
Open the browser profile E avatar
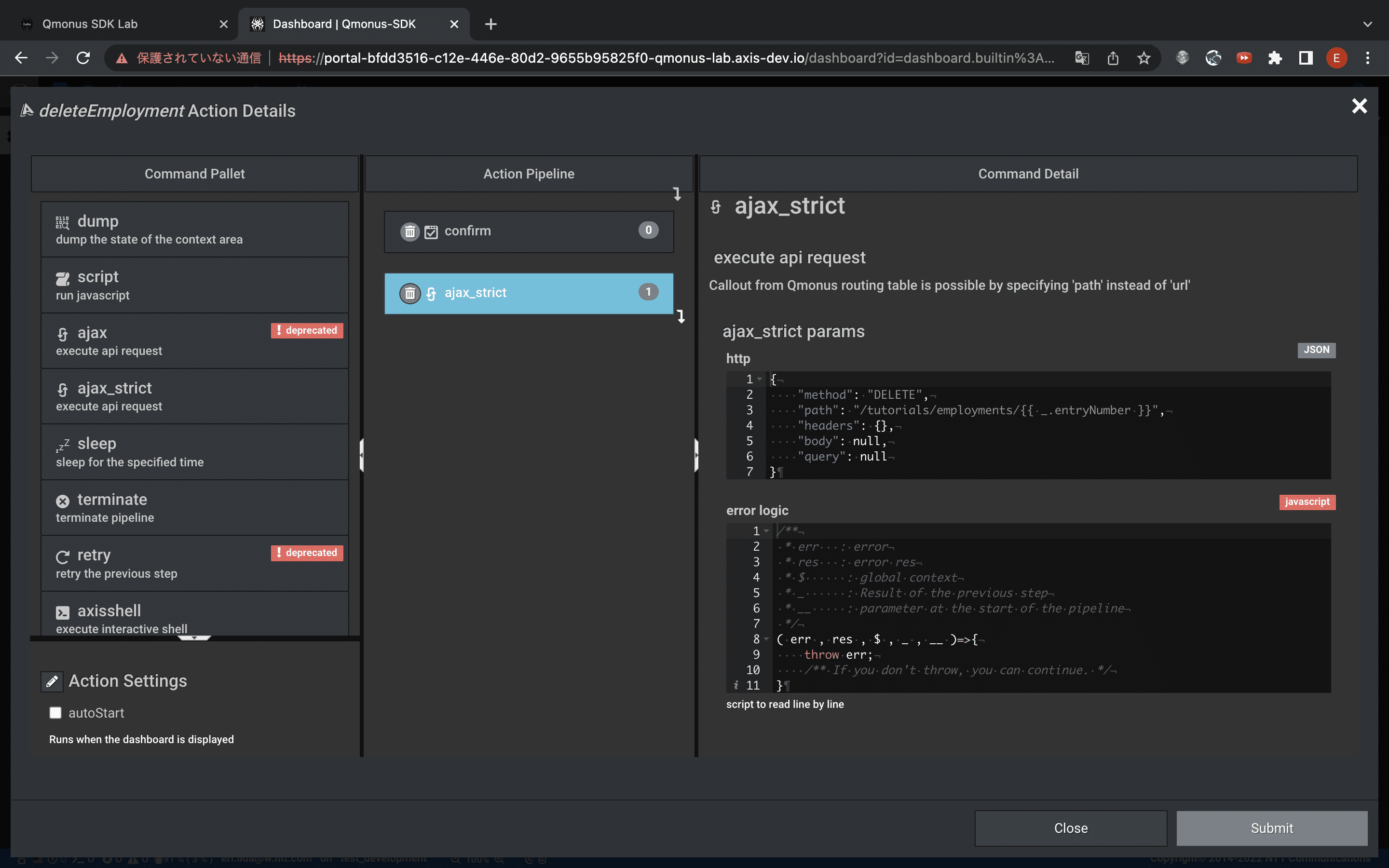[1337, 58]
